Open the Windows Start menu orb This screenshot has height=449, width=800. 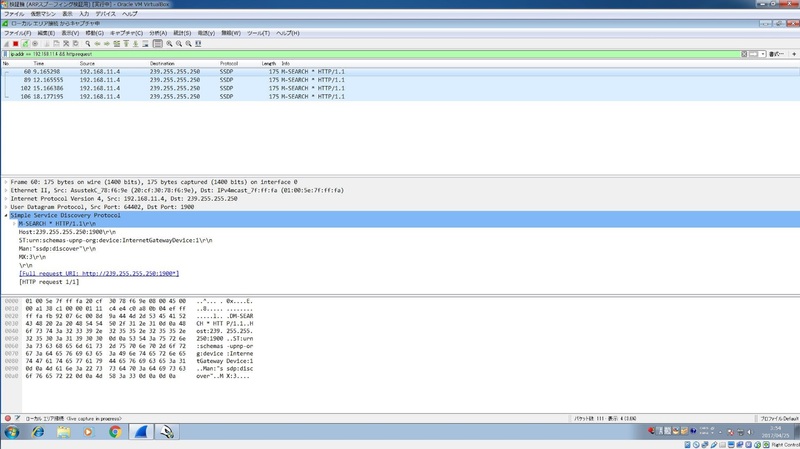pos(12,432)
